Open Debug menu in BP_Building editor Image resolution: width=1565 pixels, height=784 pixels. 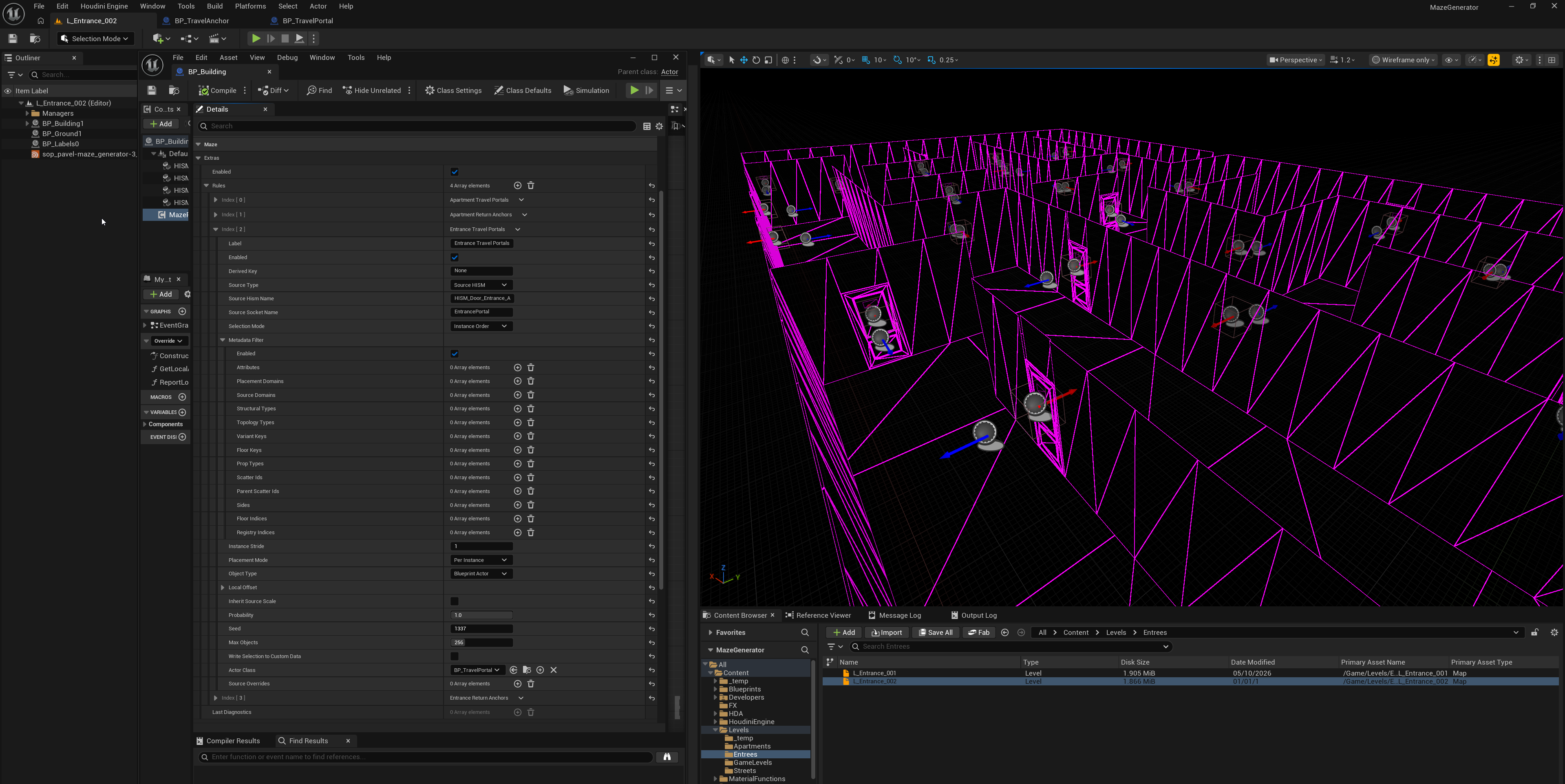(x=287, y=58)
